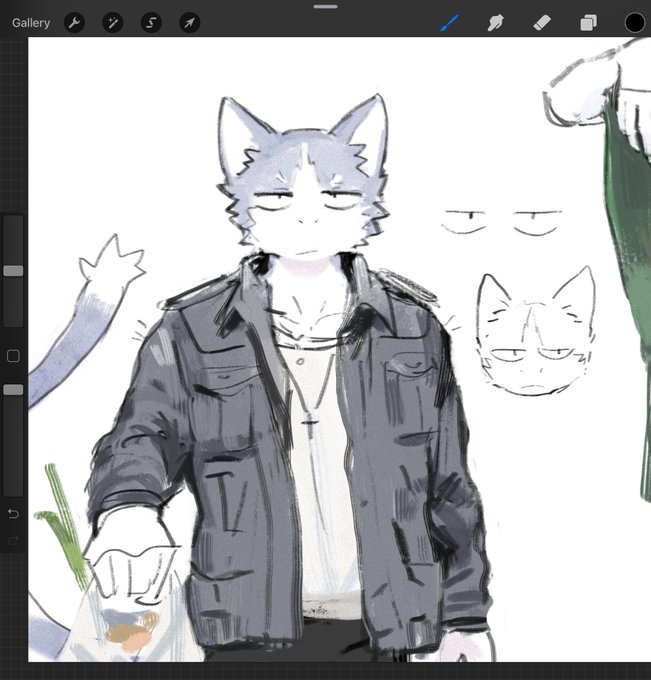
Task: Open the Actions wrench menu
Action: pyautogui.click(x=74, y=23)
